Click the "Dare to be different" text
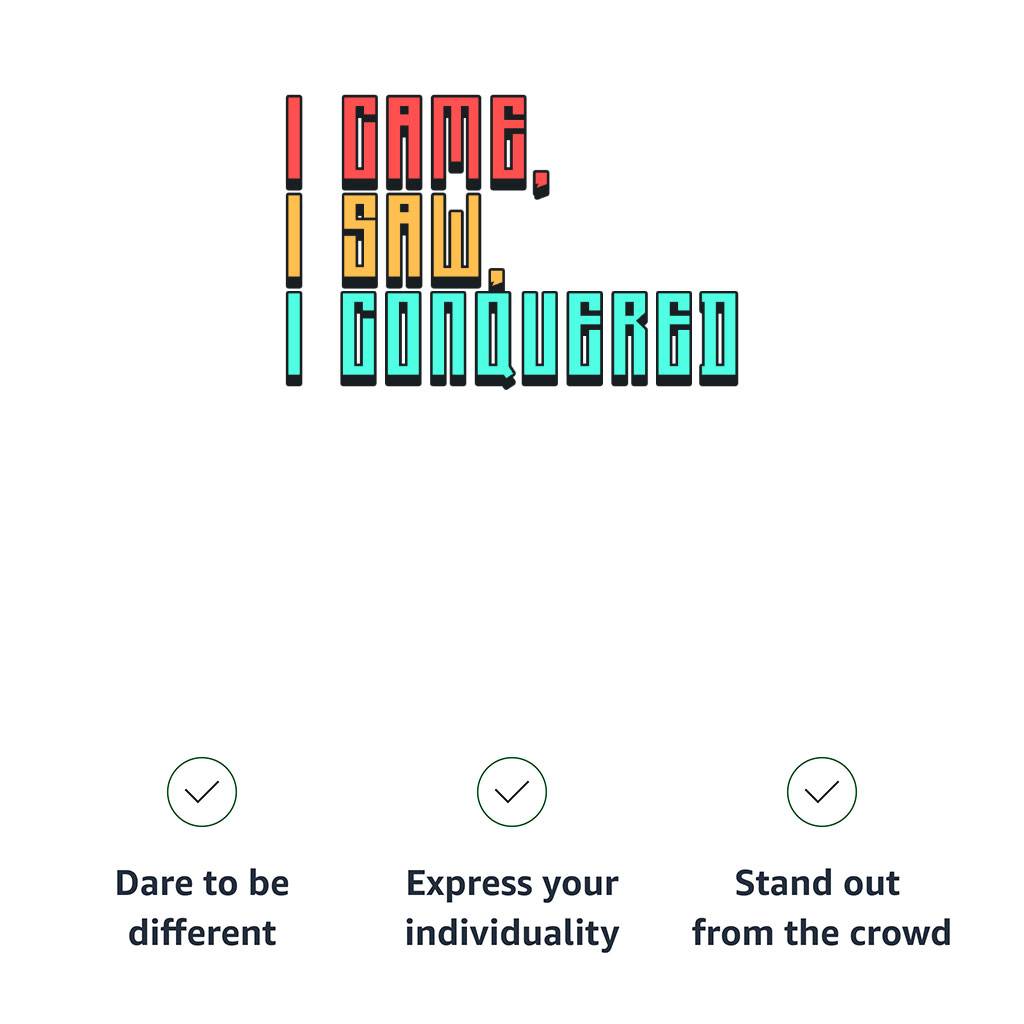The height and width of the screenshot is (1024, 1024). pos(202,908)
